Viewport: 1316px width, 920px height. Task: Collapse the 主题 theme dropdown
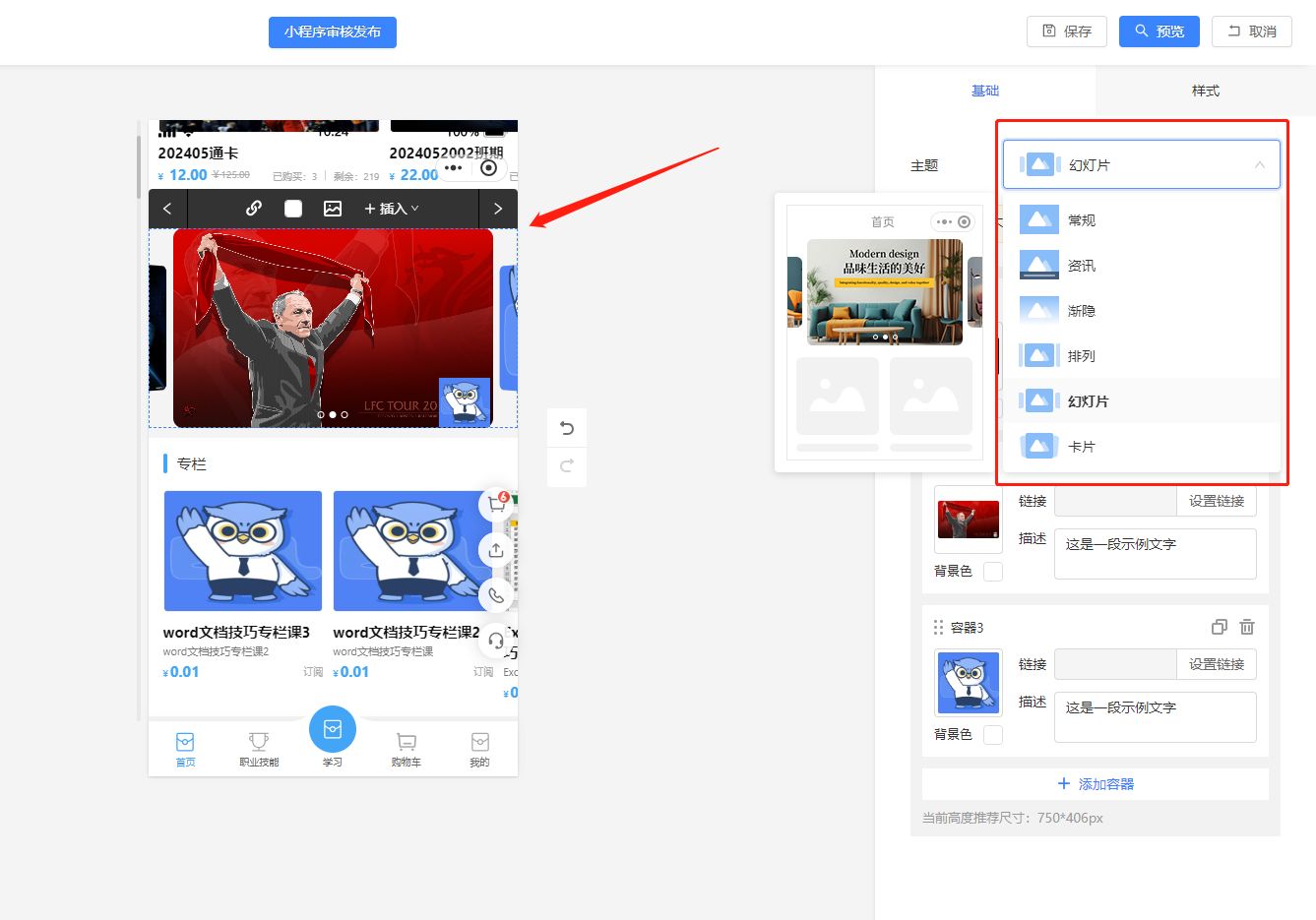[x=1142, y=164]
